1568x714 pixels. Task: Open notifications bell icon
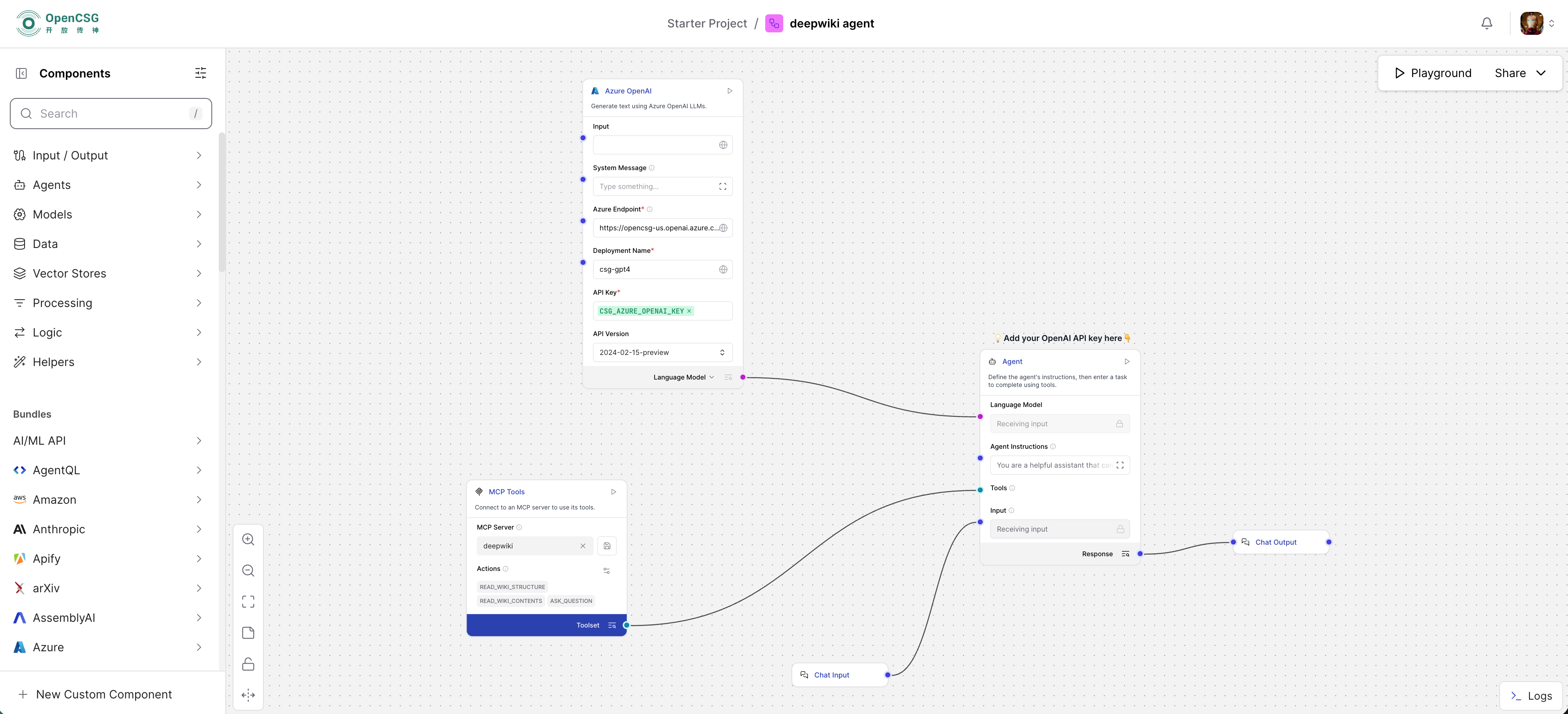[1486, 23]
